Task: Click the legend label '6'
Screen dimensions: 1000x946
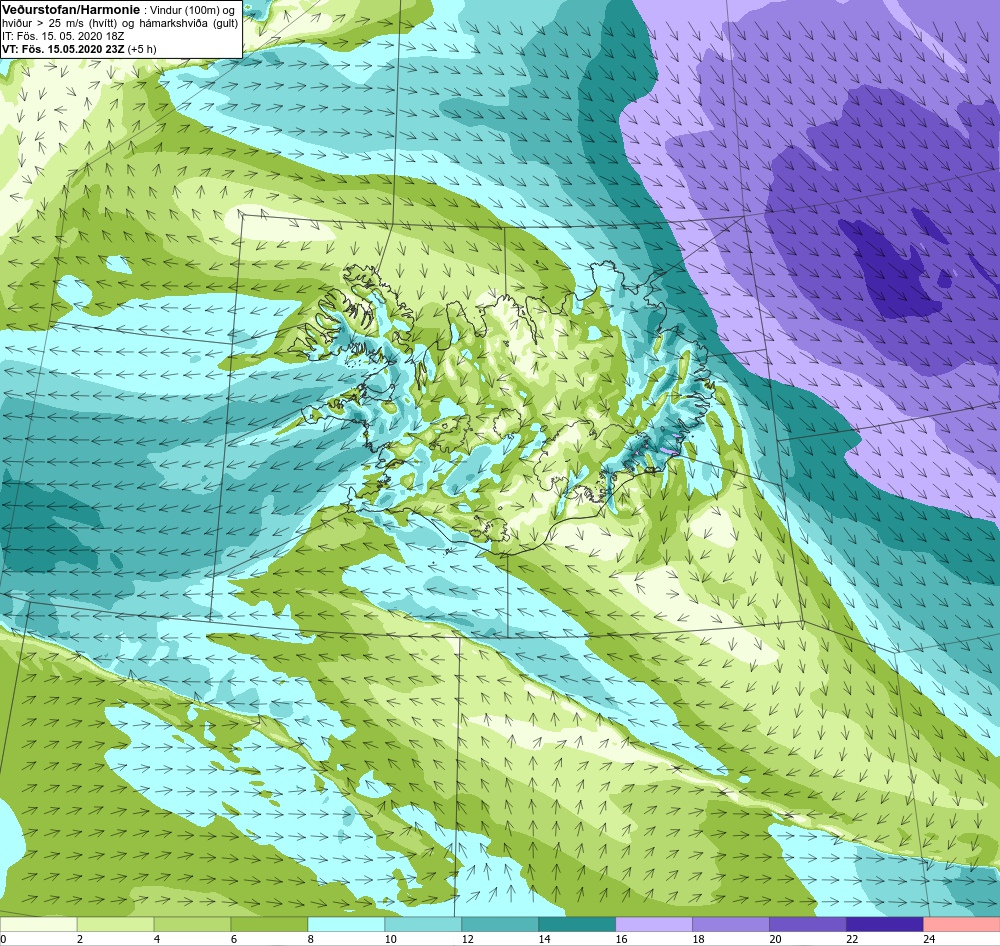Action: [x=234, y=939]
